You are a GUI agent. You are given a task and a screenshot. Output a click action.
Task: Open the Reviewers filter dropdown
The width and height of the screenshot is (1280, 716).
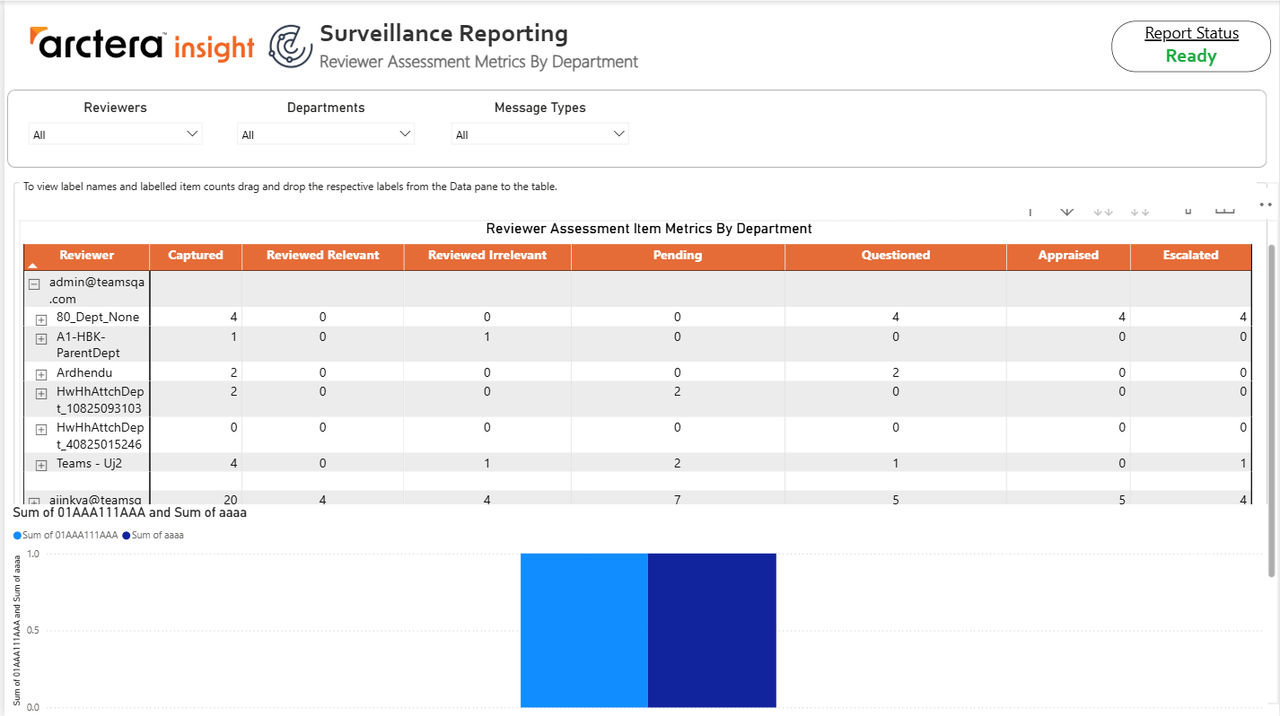pyautogui.click(x=115, y=134)
